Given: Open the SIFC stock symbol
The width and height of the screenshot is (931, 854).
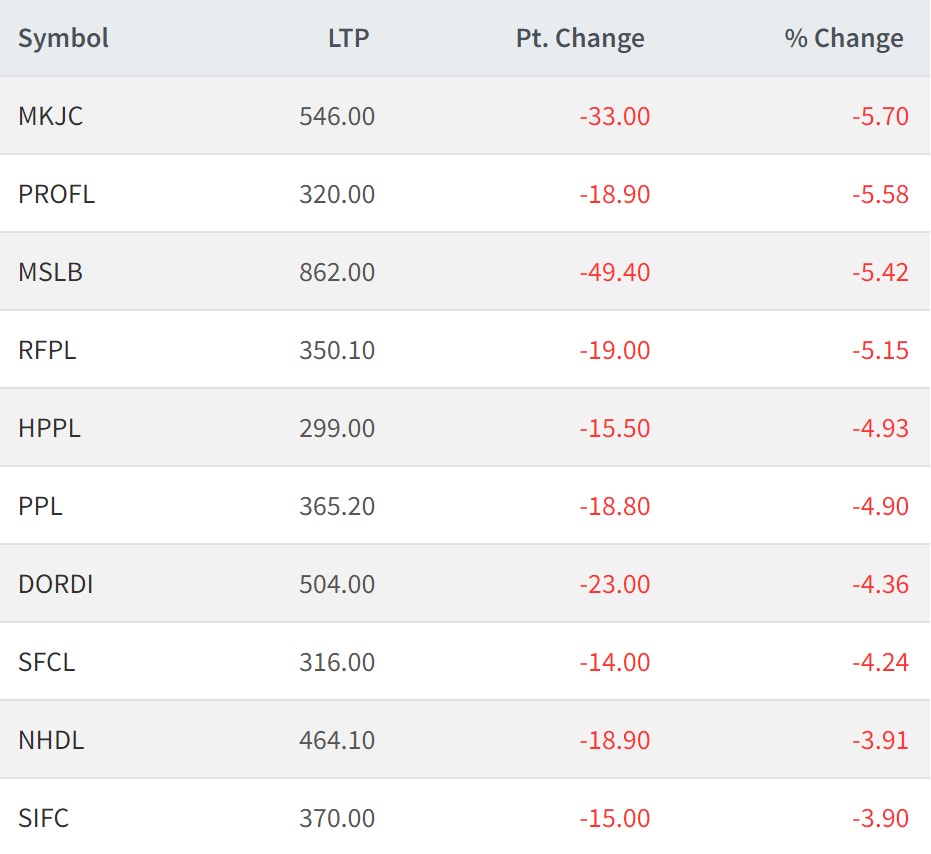Looking at the screenshot, I should [44, 818].
